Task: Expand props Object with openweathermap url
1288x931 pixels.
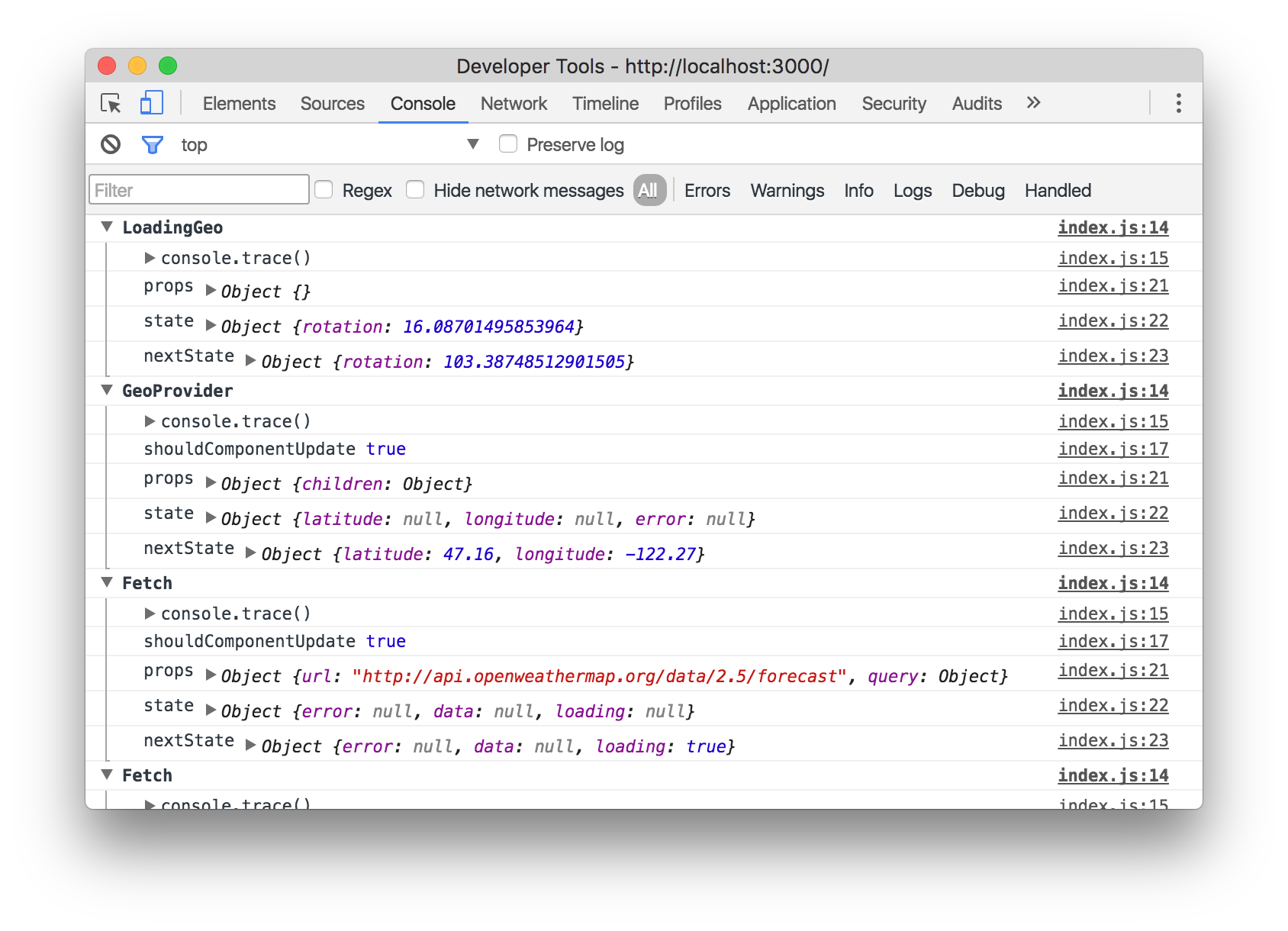Action: [x=211, y=675]
